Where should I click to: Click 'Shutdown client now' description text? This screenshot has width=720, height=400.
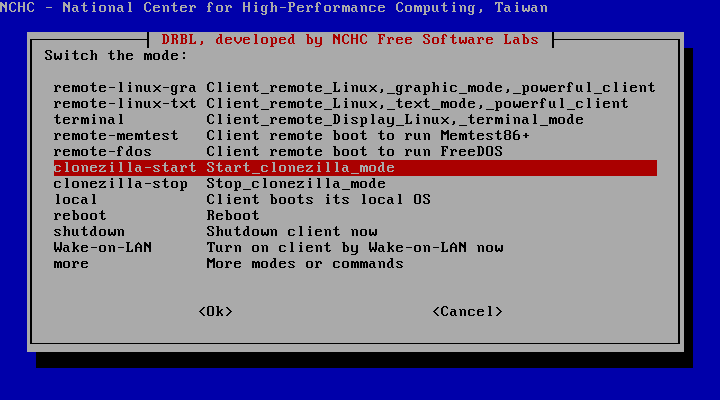click(x=292, y=232)
